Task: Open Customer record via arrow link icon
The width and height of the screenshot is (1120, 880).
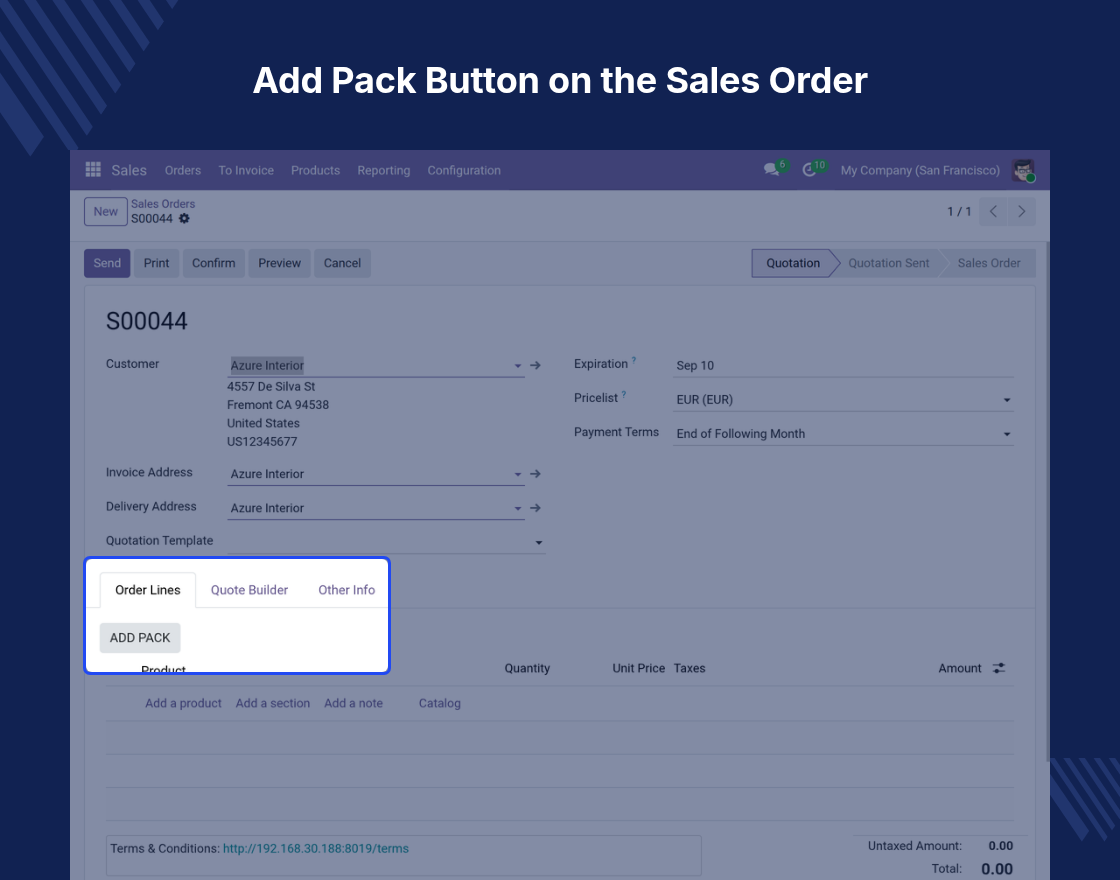Action: pyautogui.click(x=535, y=365)
